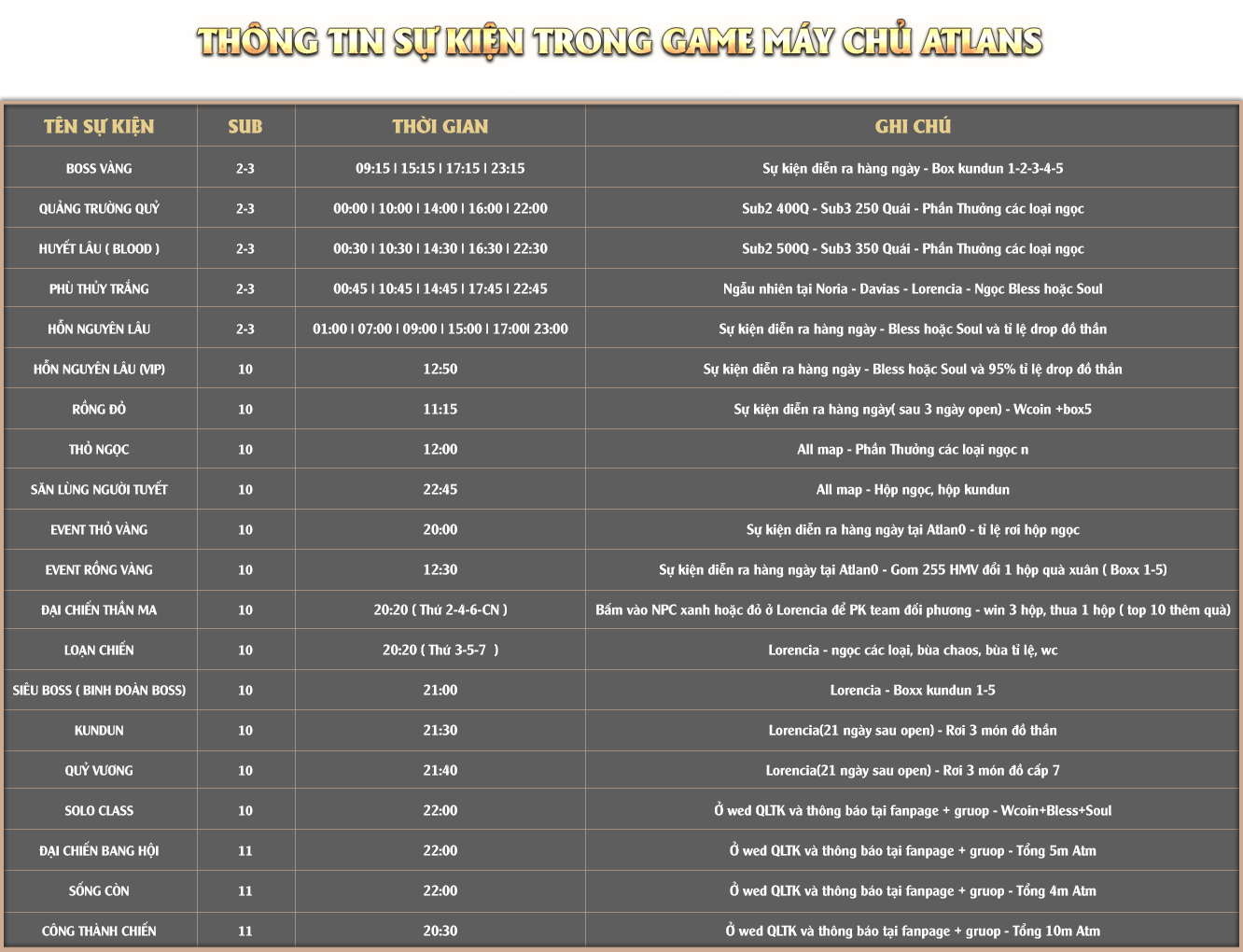1243x952 pixels.
Task: Click the 21:40 time cell
Action: coord(440,771)
